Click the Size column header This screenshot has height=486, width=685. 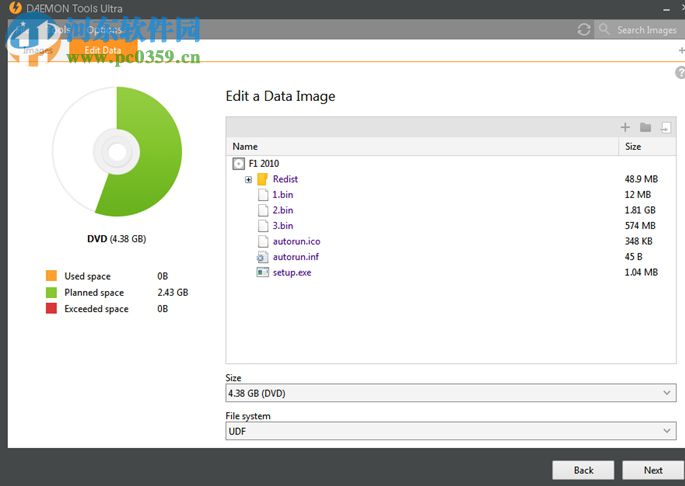click(x=647, y=146)
